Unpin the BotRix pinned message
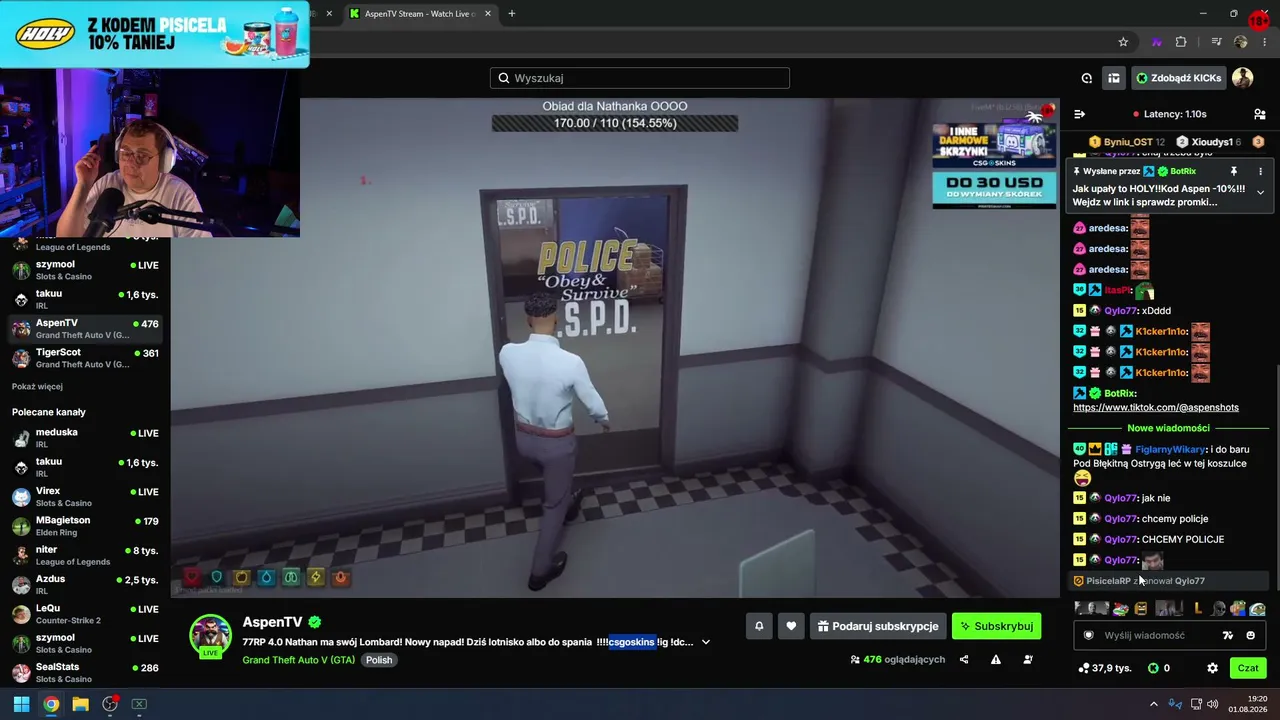 (1234, 171)
